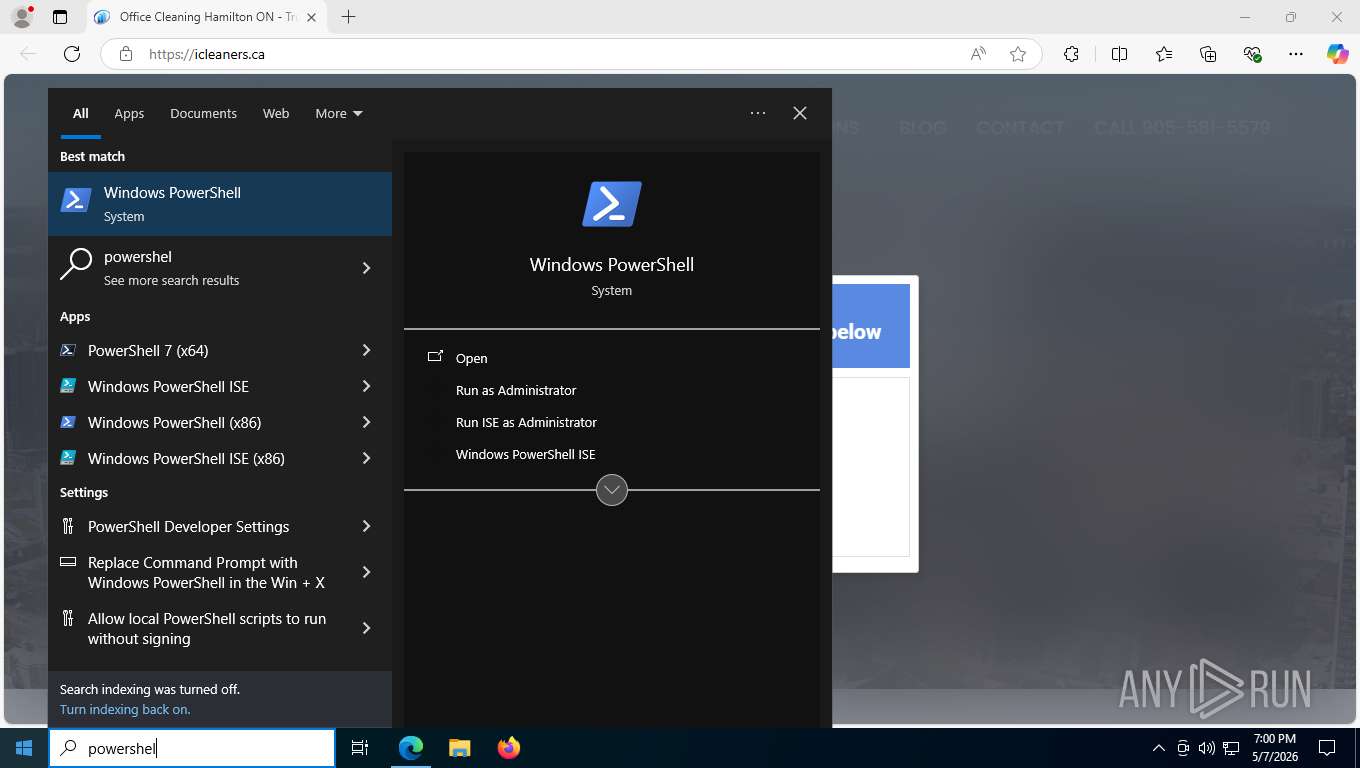Open Windows PowerShell best match result

(220, 204)
